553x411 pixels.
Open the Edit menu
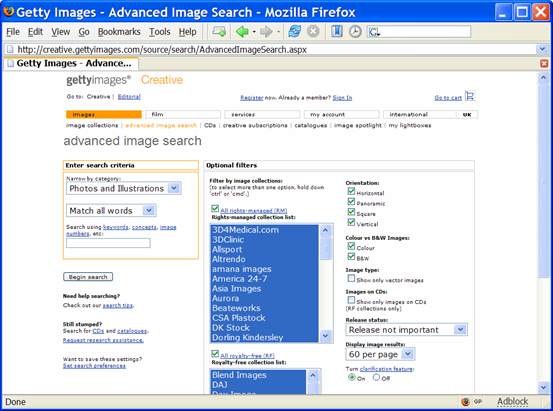point(35,32)
